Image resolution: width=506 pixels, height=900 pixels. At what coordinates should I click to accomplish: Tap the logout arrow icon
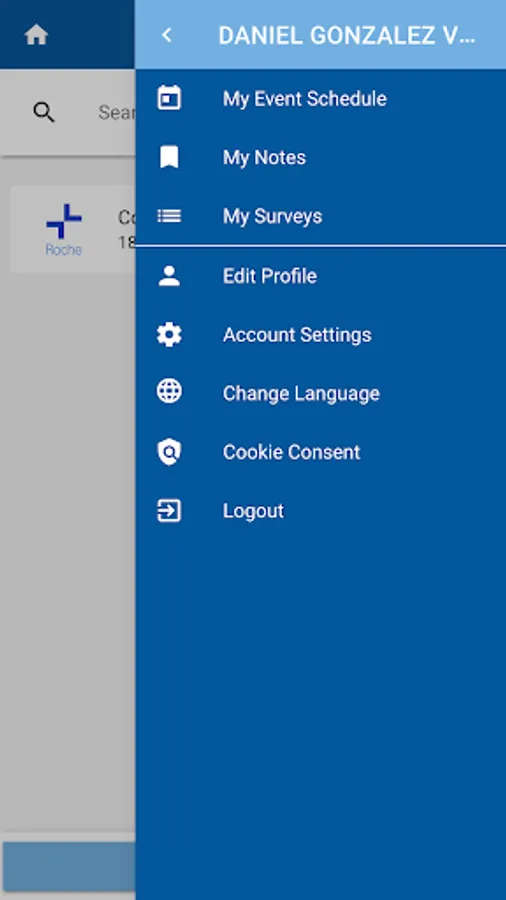[169, 511]
